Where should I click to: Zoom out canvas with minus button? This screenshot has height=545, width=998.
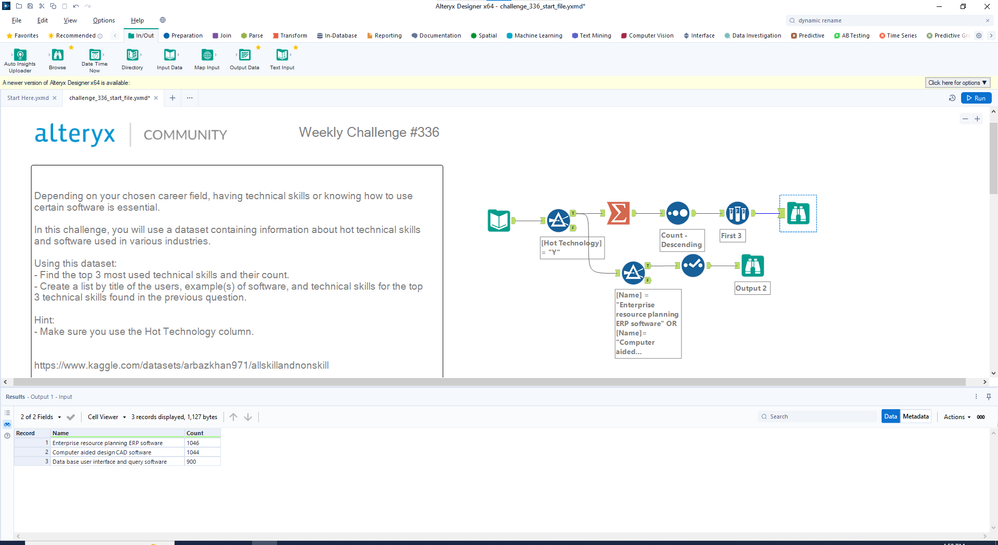tap(965, 119)
